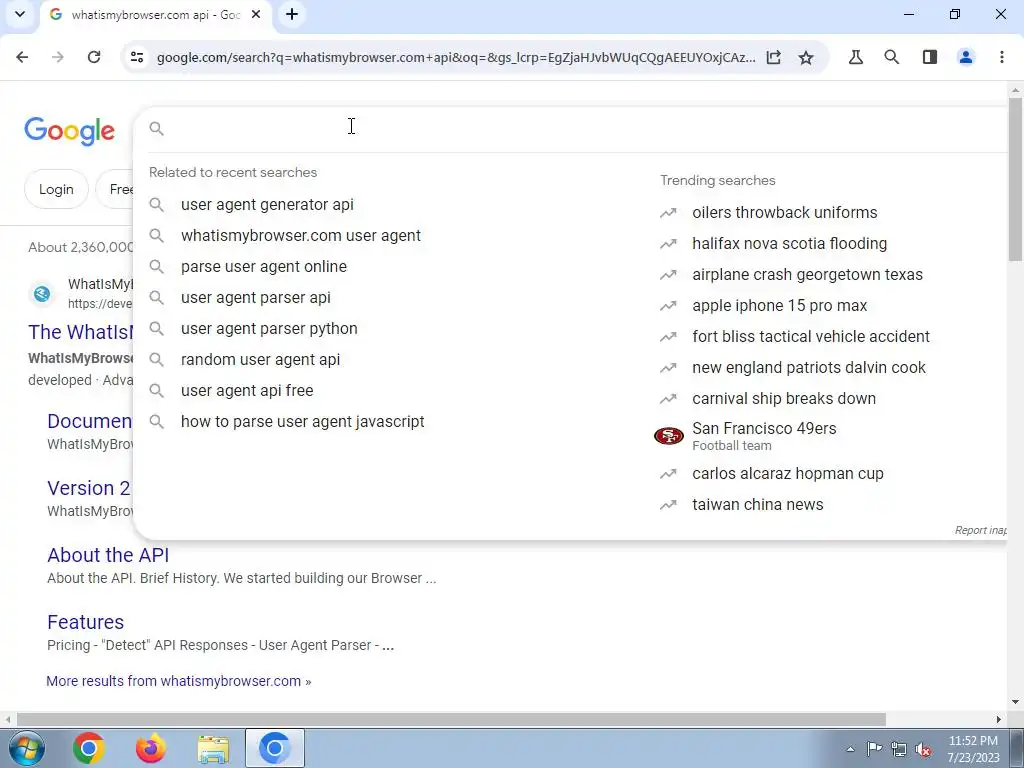Screen dimensions: 1024x768
Task: Select trending airplane crash georgetown texas
Action: (807, 274)
